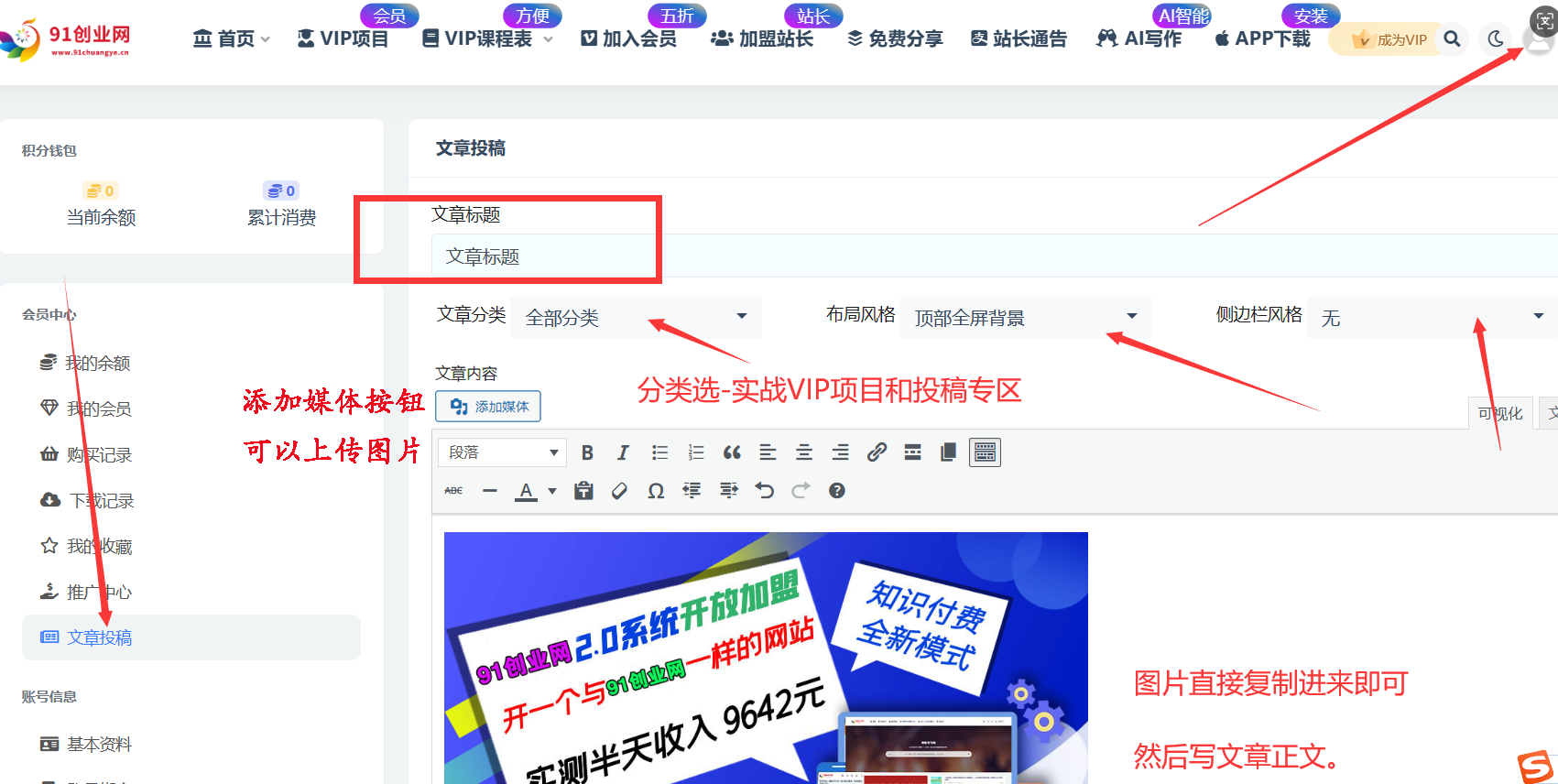The width and height of the screenshot is (1558, 784).
Task: Click the 添加媒体 button
Action: point(488,407)
